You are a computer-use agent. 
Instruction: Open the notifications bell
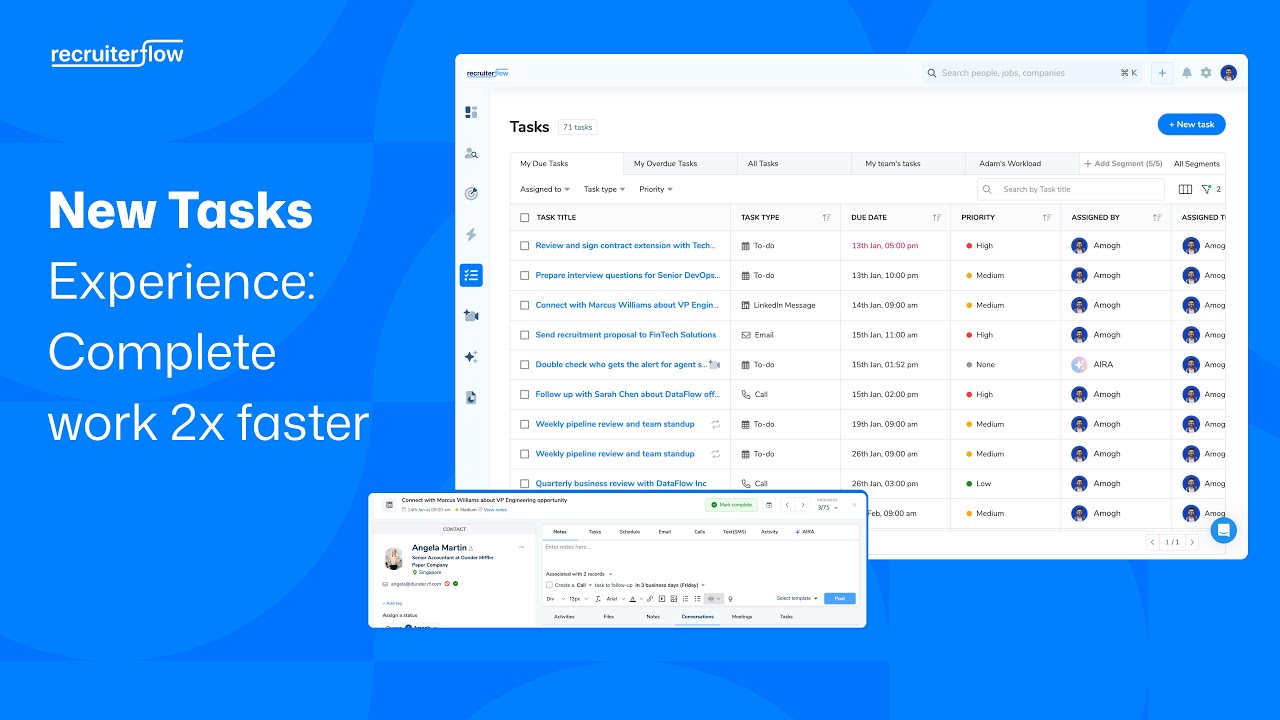coord(1187,73)
